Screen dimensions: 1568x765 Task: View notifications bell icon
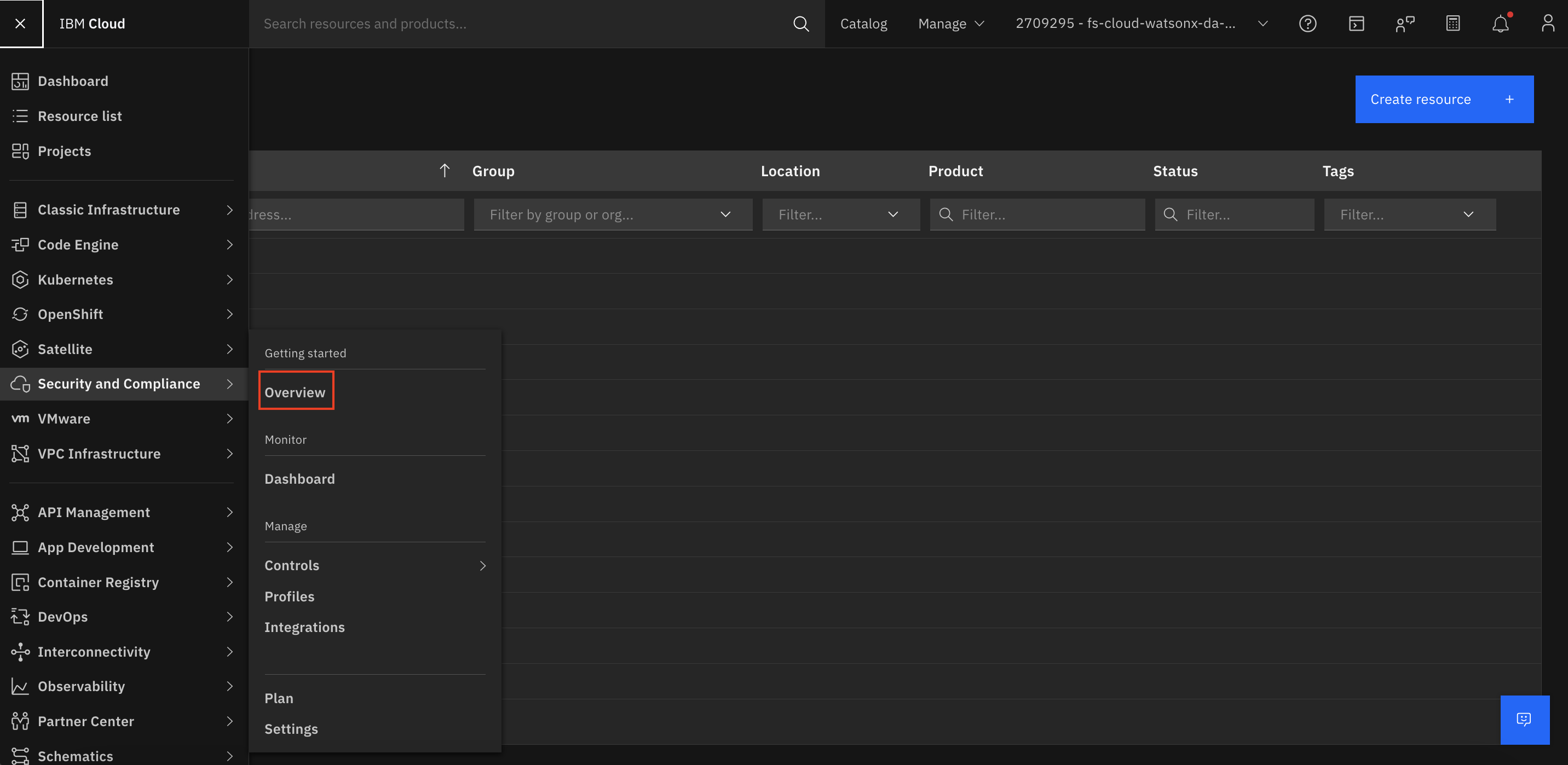point(1501,24)
